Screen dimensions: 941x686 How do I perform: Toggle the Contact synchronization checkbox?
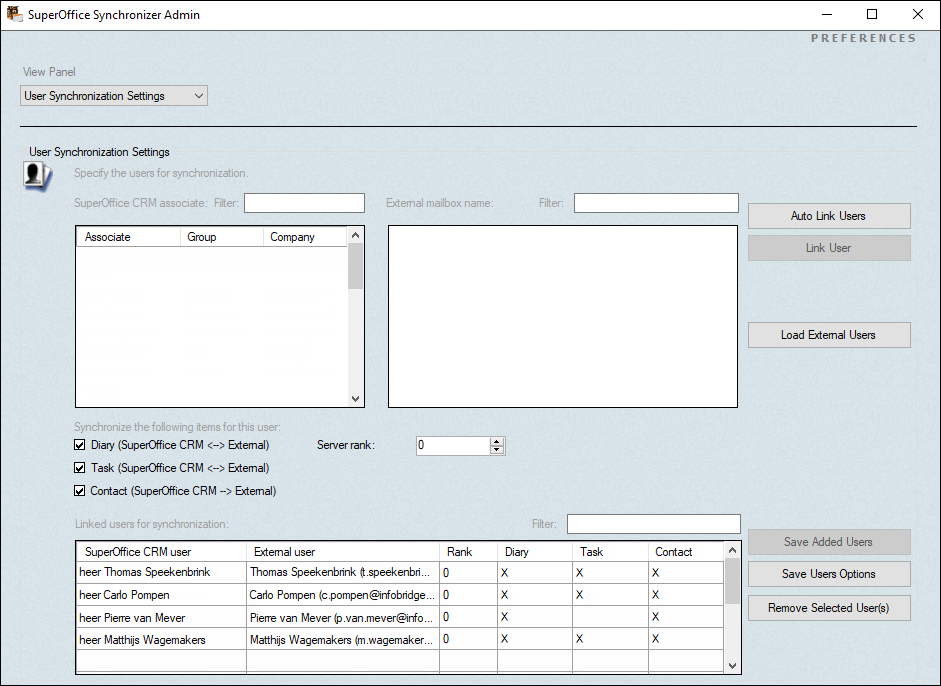tap(80, 490)
